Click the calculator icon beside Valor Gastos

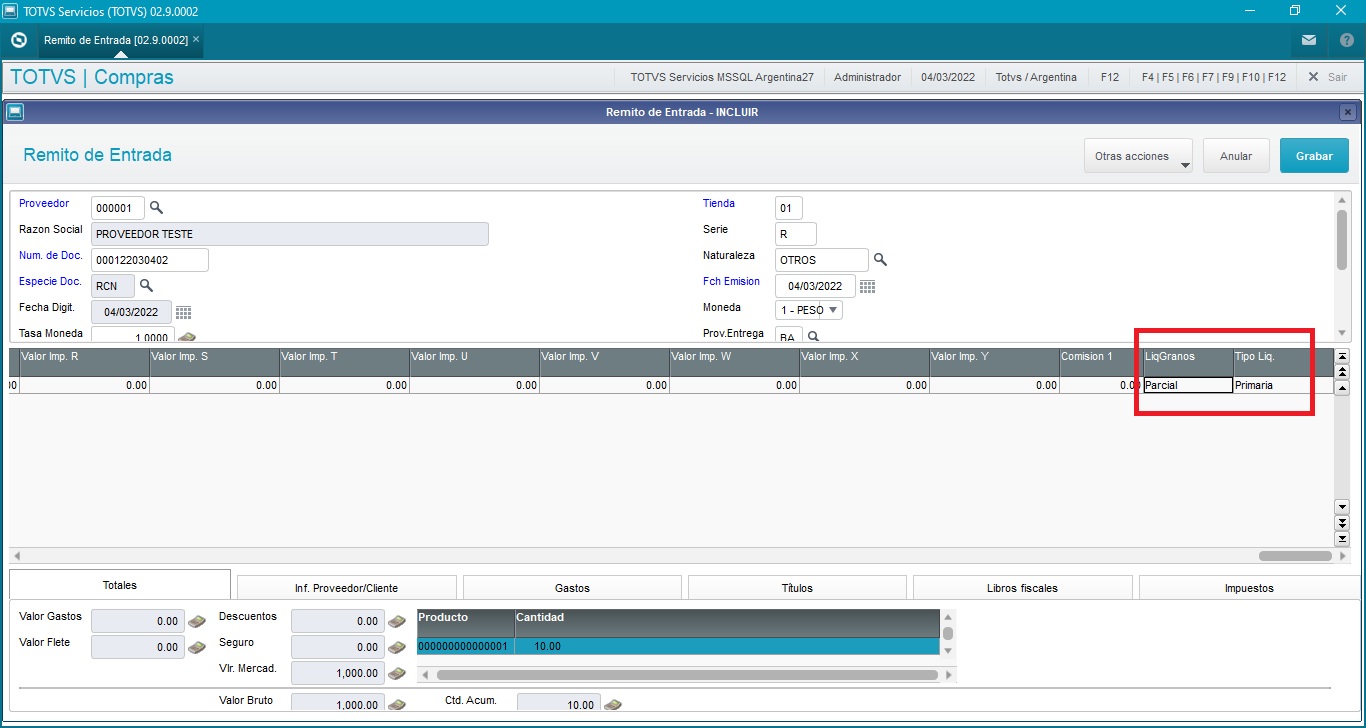[x=197, y=622]
